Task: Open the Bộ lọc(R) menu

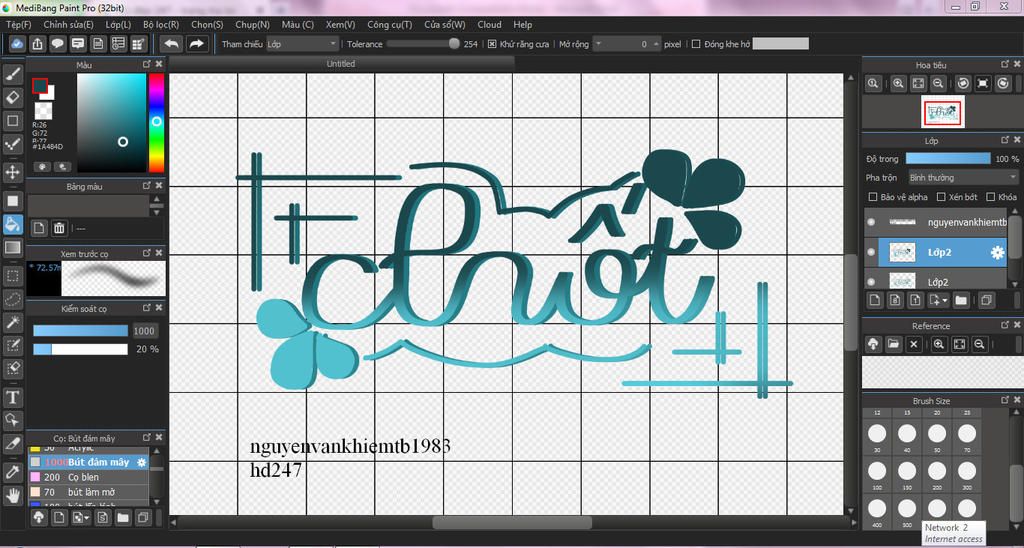Action: coord(161,24)
